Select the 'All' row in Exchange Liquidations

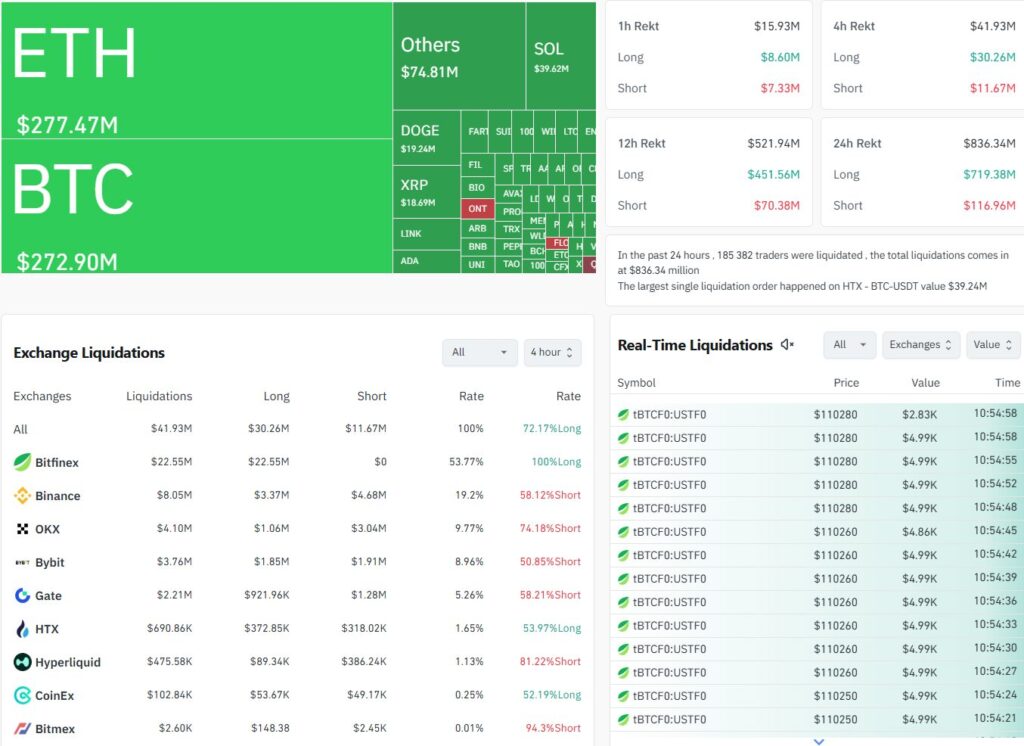pos(18,429)
